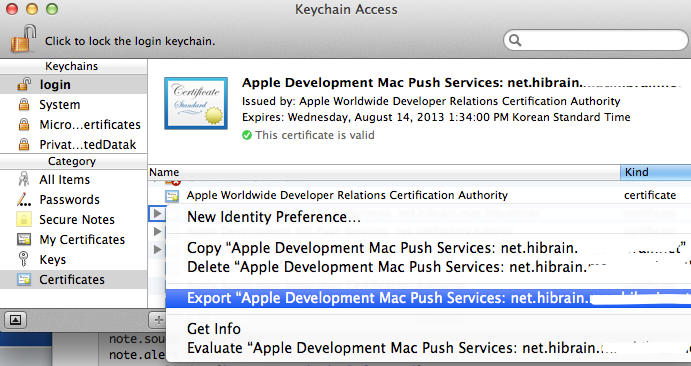The image size is (691, 366).
Task: Expand the first disclosure triangle under Apple Worldwide row
Action: tap(157, 214)
